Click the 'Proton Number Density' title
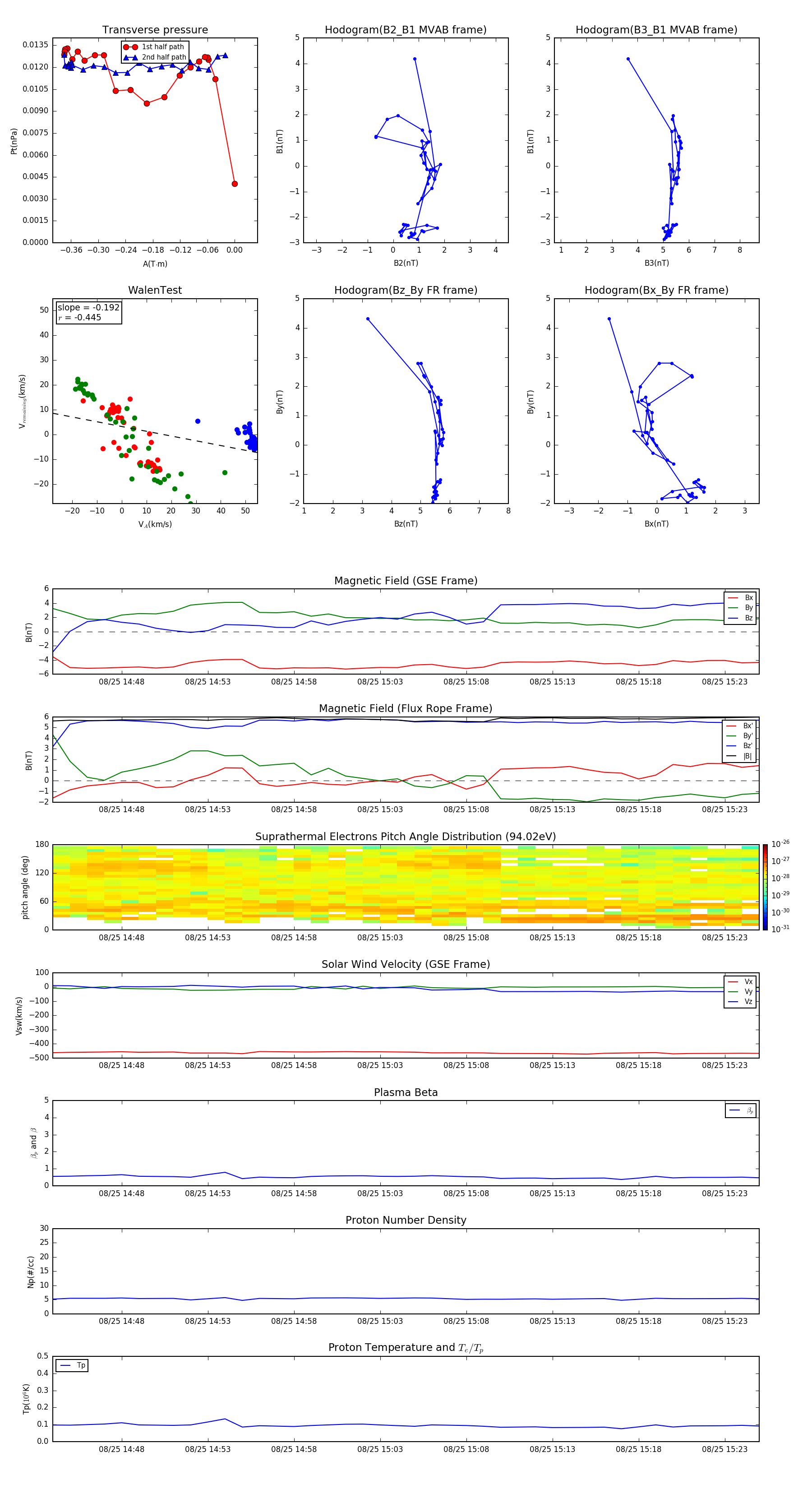Screen dimensions: 812x1489 406,1220
